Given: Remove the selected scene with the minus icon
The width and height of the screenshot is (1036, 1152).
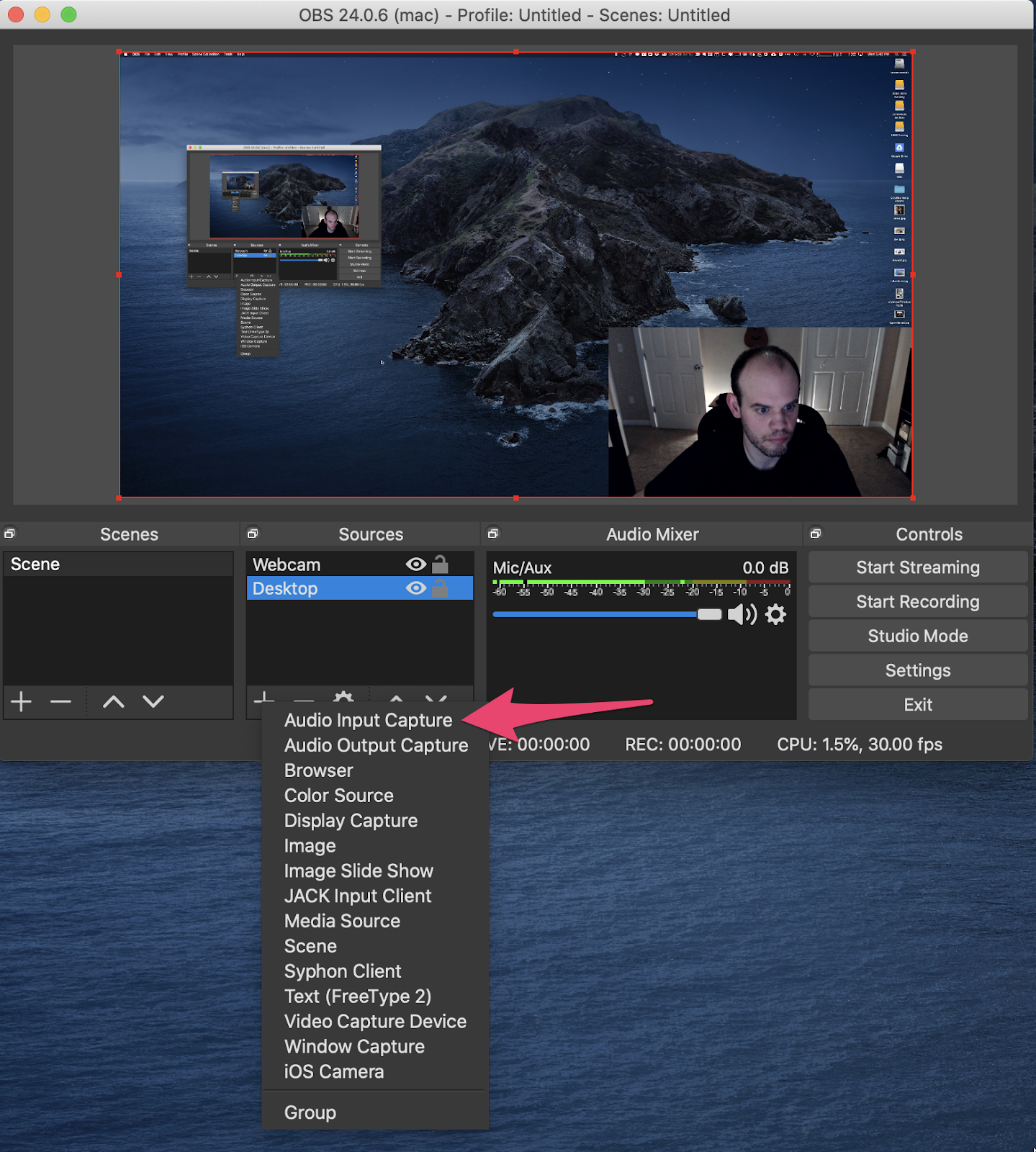Looking at the screenshot, I should pyautogui.click(x=61, y=701).
